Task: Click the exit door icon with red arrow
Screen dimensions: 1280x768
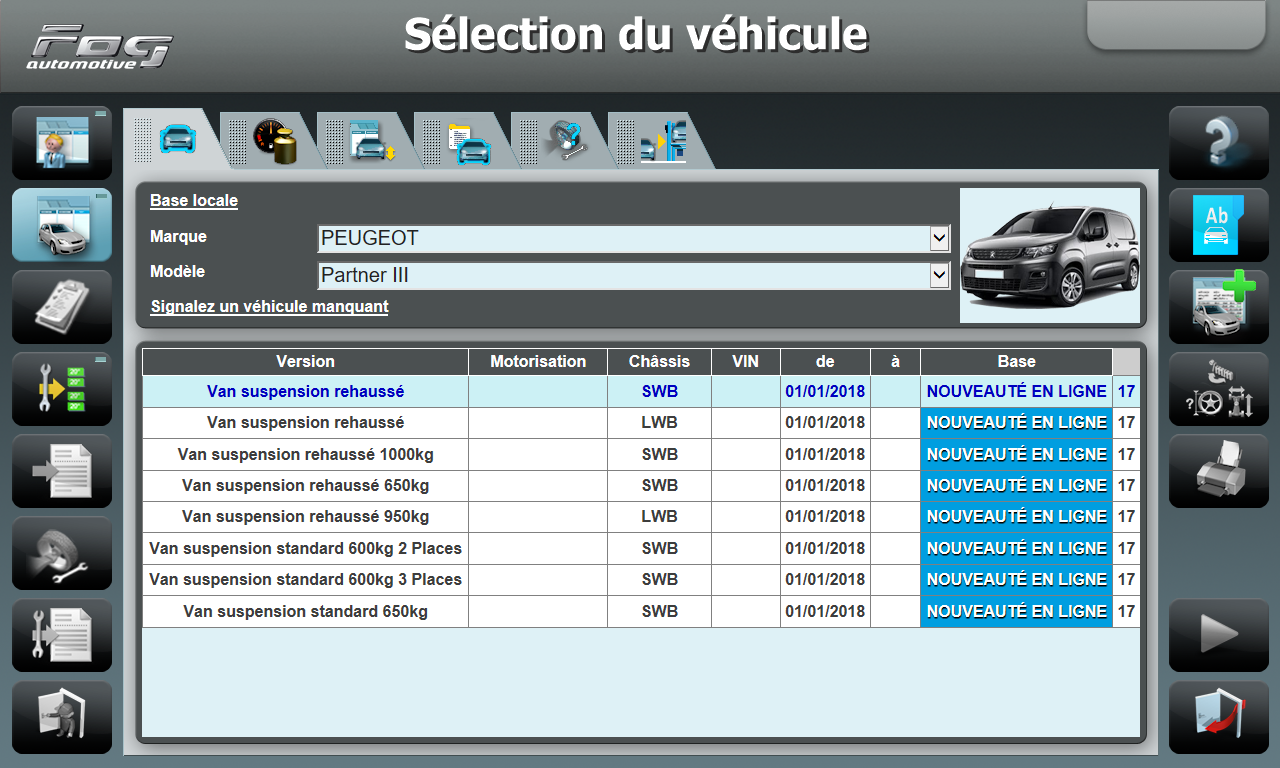Action: (1218, 717)
